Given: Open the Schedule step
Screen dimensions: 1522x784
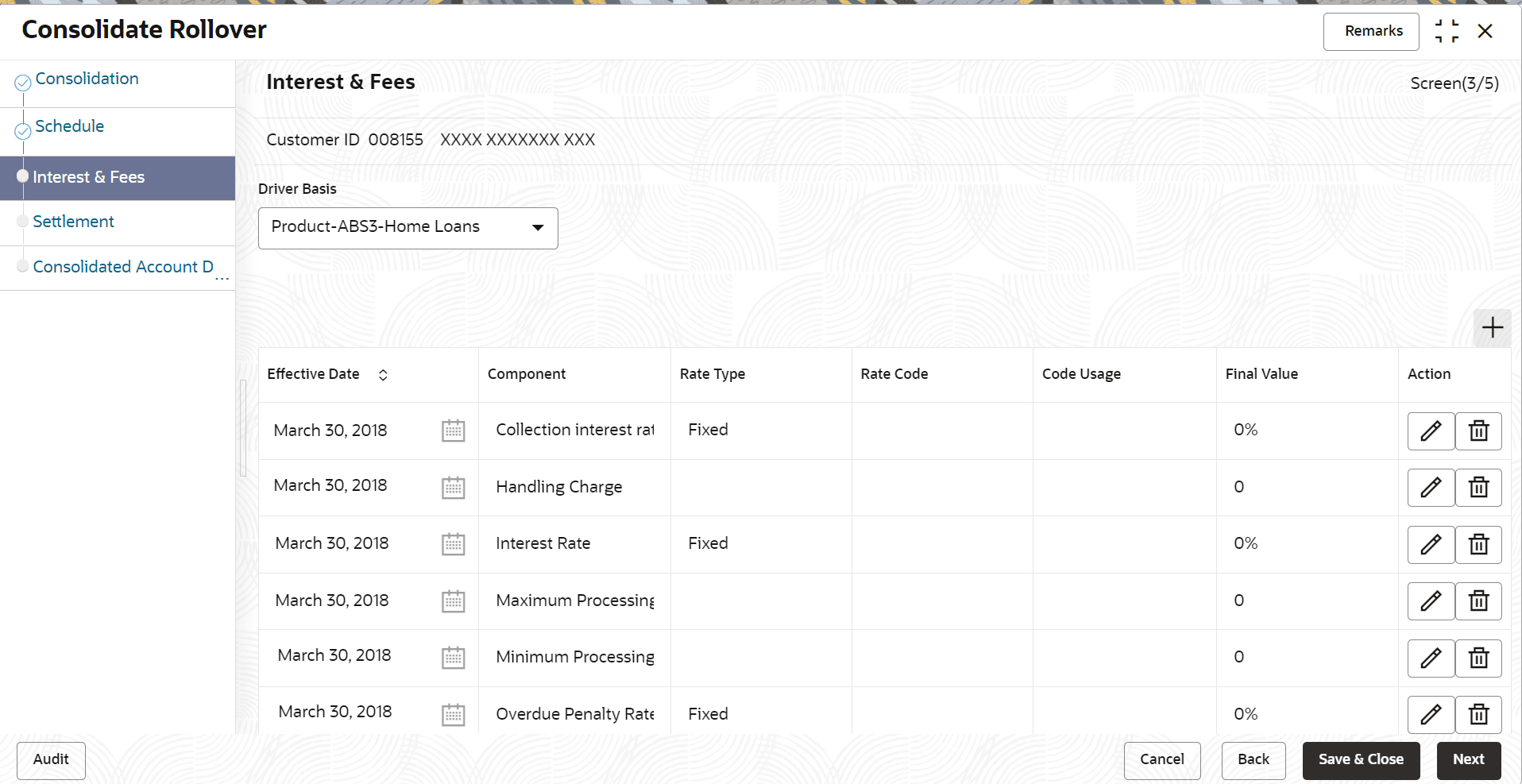Looking at the screenshot, I should click(69, 126).
